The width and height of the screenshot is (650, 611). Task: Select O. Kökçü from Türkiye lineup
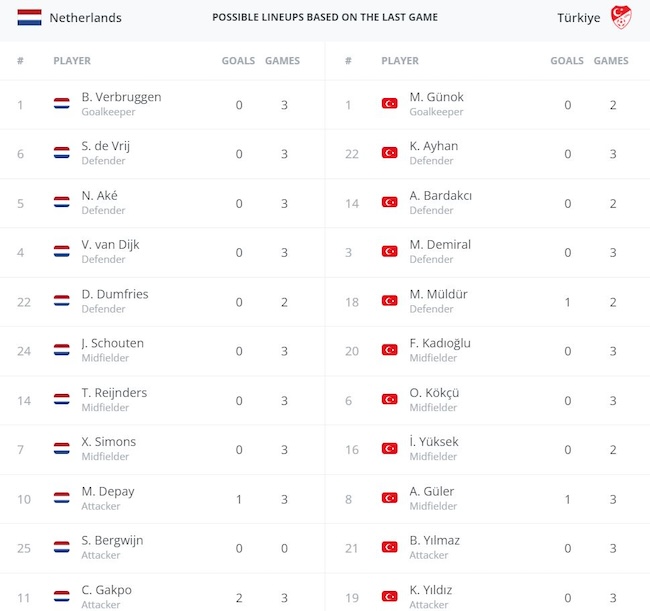pos(435,393)
